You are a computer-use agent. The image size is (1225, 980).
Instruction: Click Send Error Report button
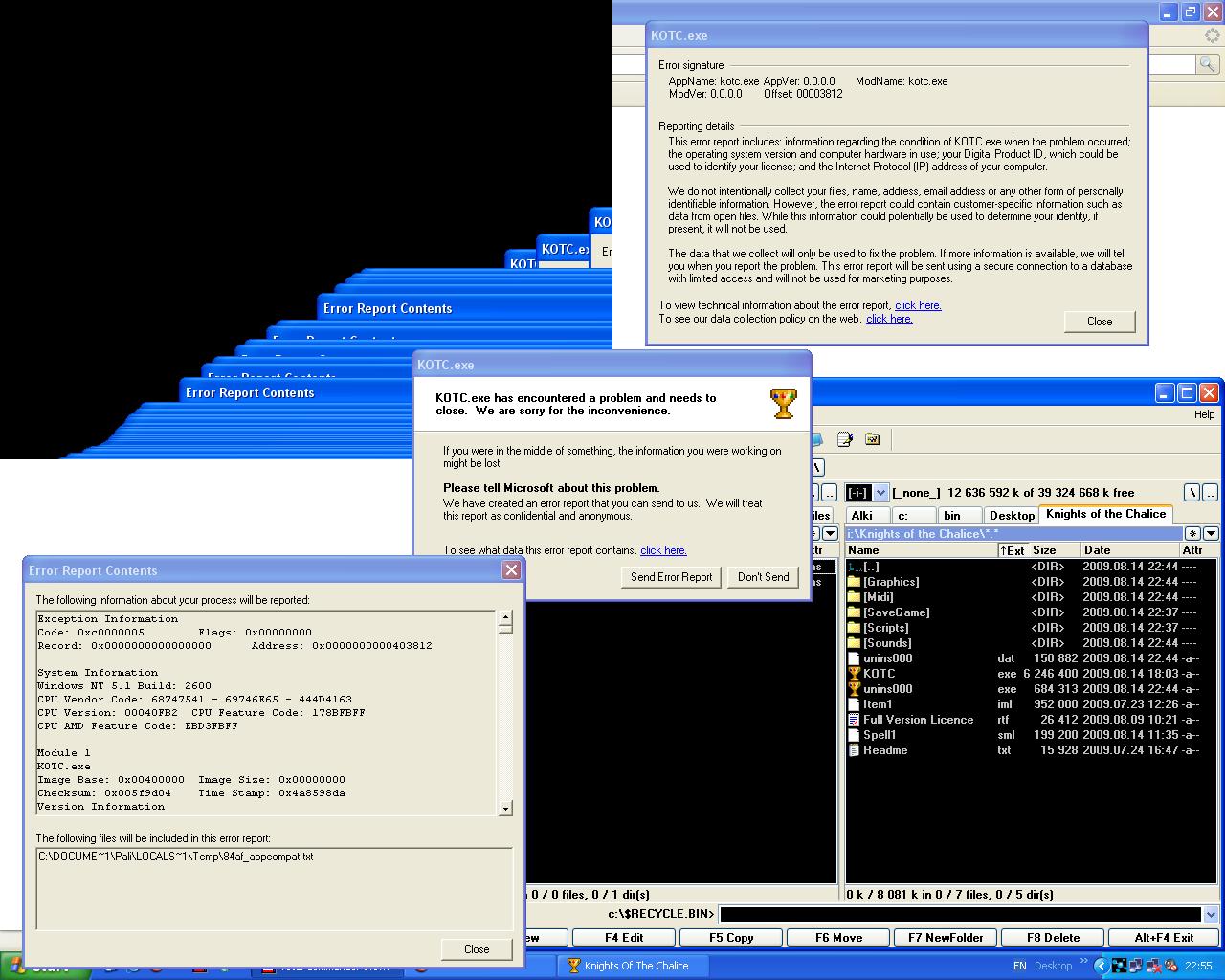pyautogui.click(x=671, y=577)
